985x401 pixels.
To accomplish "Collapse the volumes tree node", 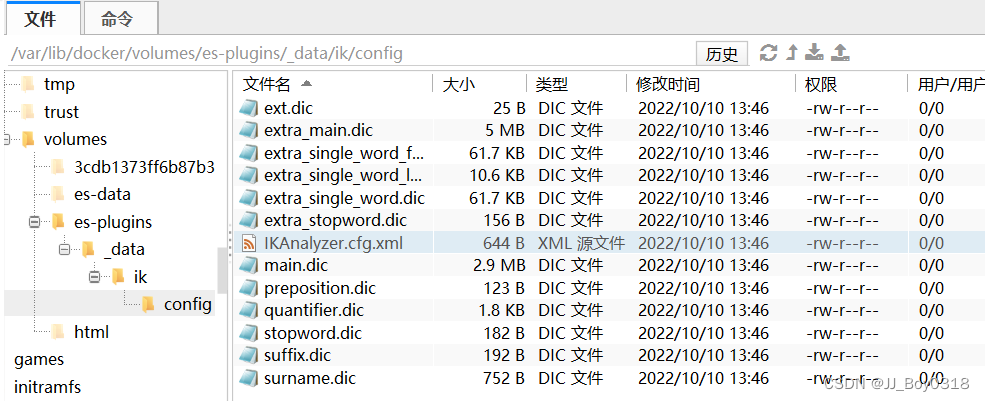I will [x=6, y=140].
